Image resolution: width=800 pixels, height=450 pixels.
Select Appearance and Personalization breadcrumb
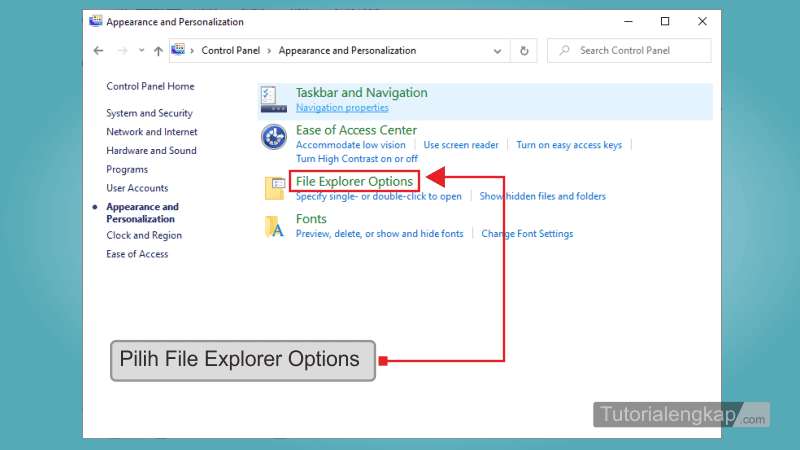click(x=347, y=51)
